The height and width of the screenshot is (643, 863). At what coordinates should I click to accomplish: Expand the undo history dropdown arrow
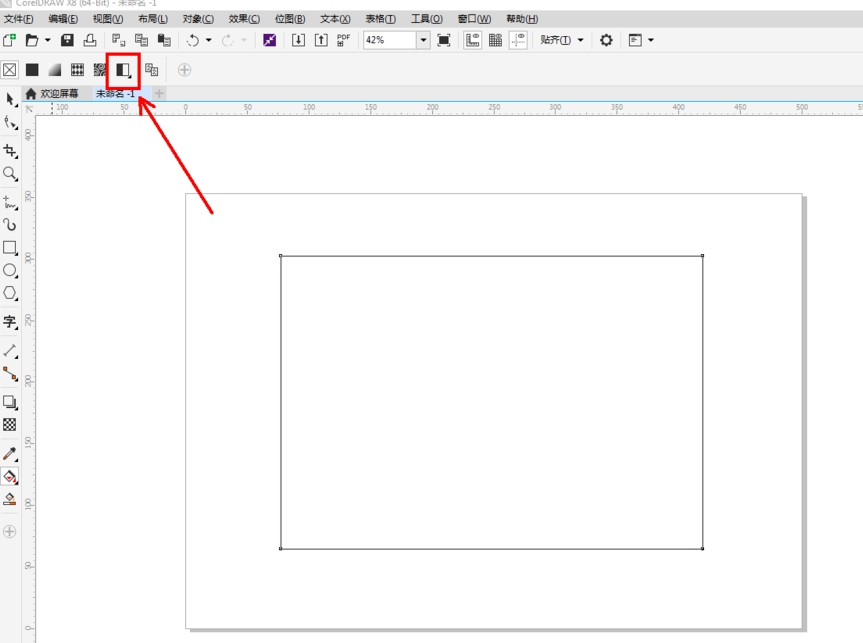click(209, 41)
